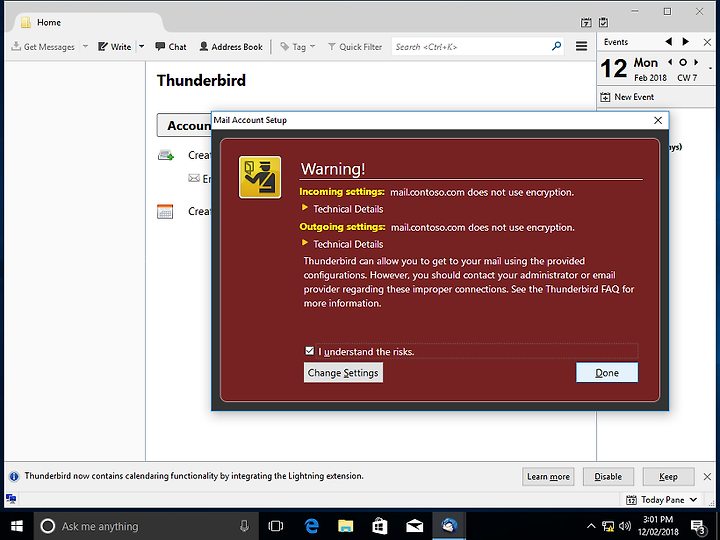Click the Chat toolbar button
The image size is (720, 540).
coord(171,47)
